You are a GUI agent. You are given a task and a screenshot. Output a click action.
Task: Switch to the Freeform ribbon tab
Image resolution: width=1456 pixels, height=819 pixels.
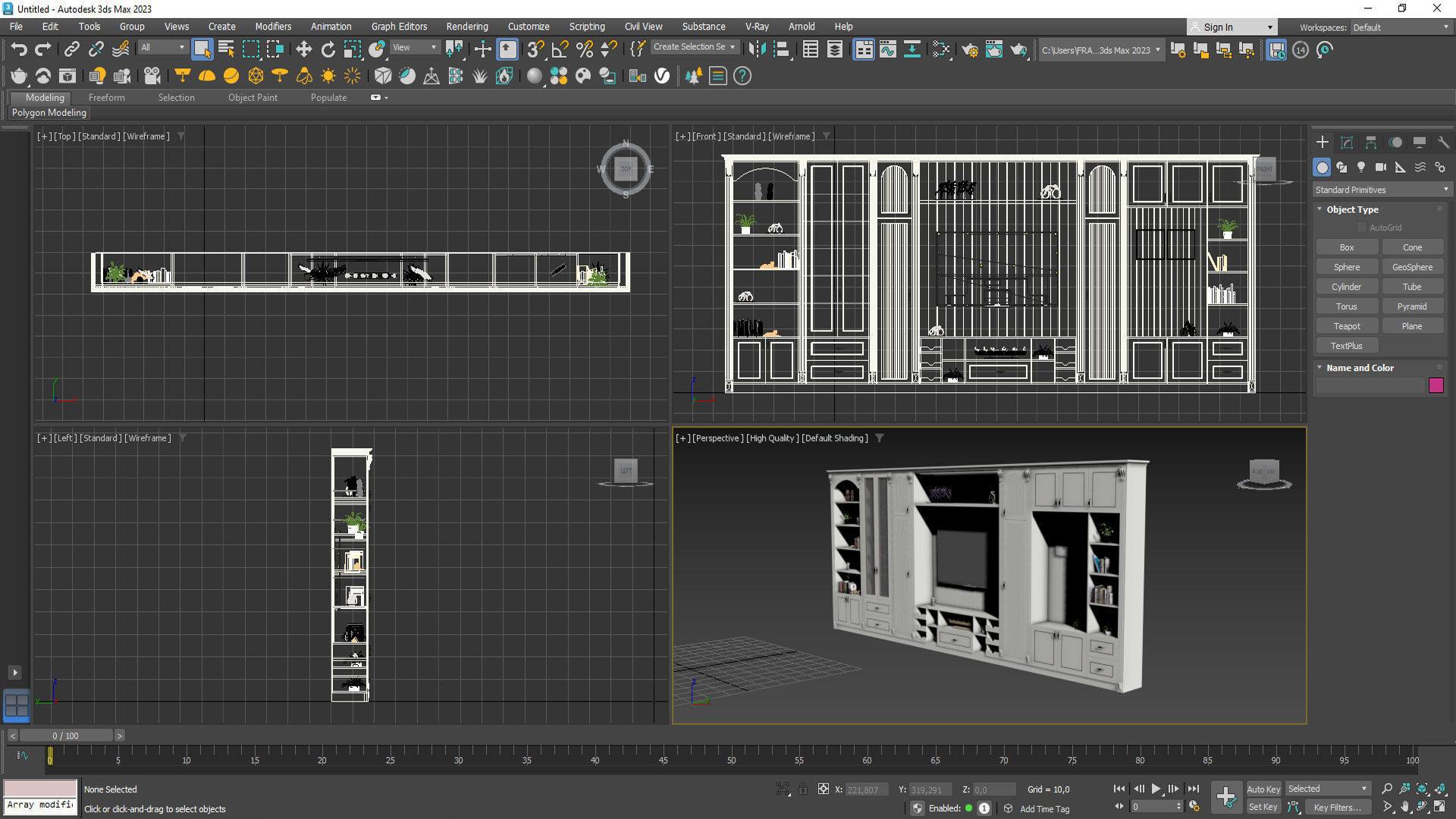click(106, 98)
